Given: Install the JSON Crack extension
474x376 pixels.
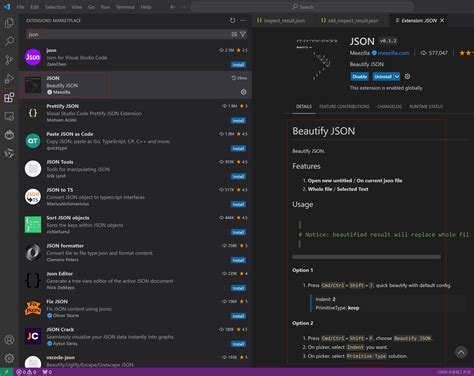Looking at the screenshot, I should (x=238, y=344).
